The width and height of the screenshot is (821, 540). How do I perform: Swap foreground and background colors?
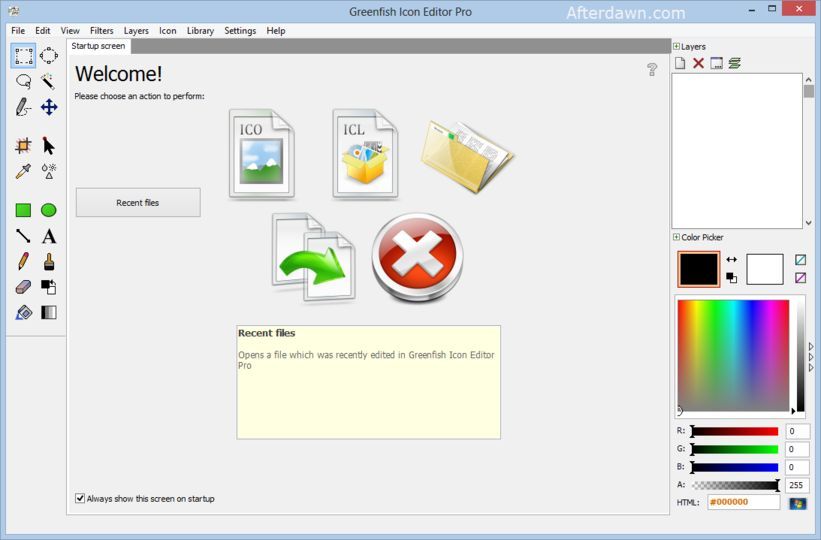point(731,259)
